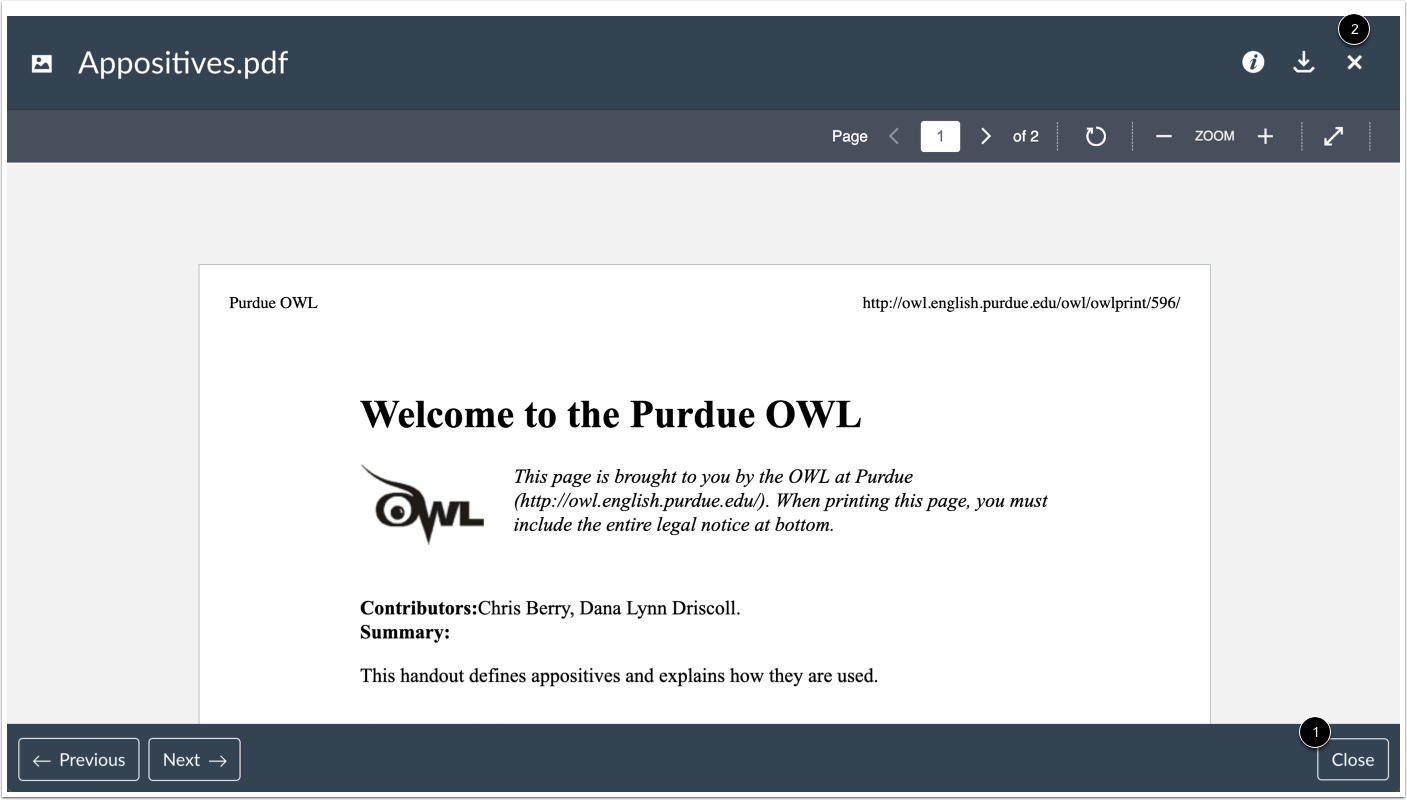Click the Close button in the footer
Image resolution: width=1407 pixels, height=800 pixels.
click(1353, 760)
